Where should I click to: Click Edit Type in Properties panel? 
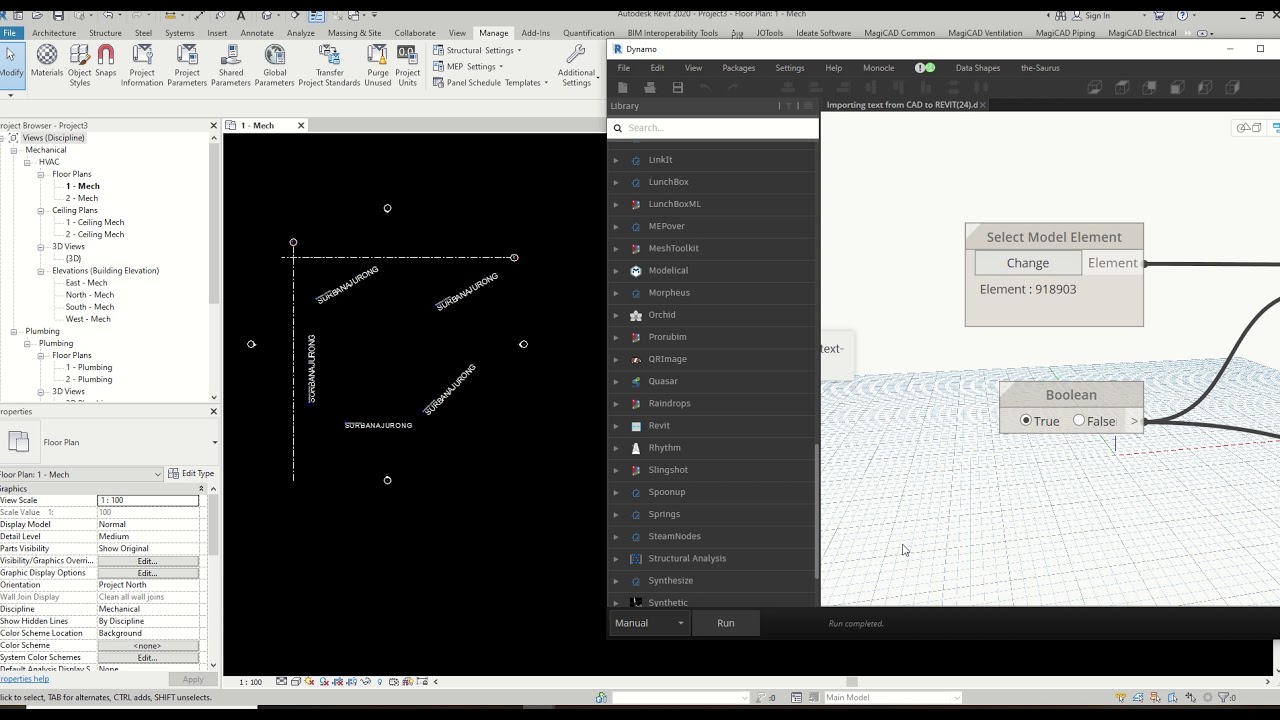[191, 474]
